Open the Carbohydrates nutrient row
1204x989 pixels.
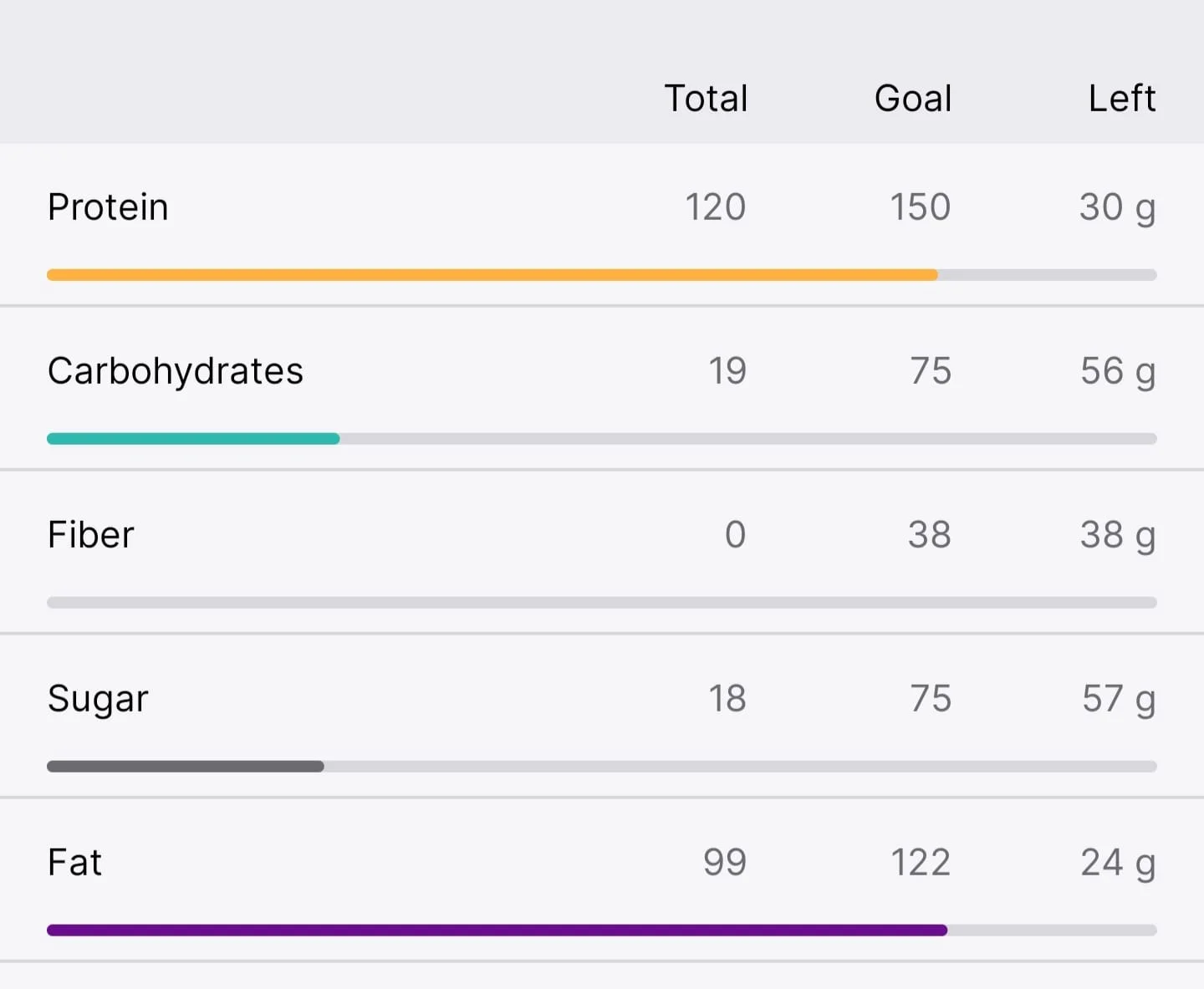point(602,389)
